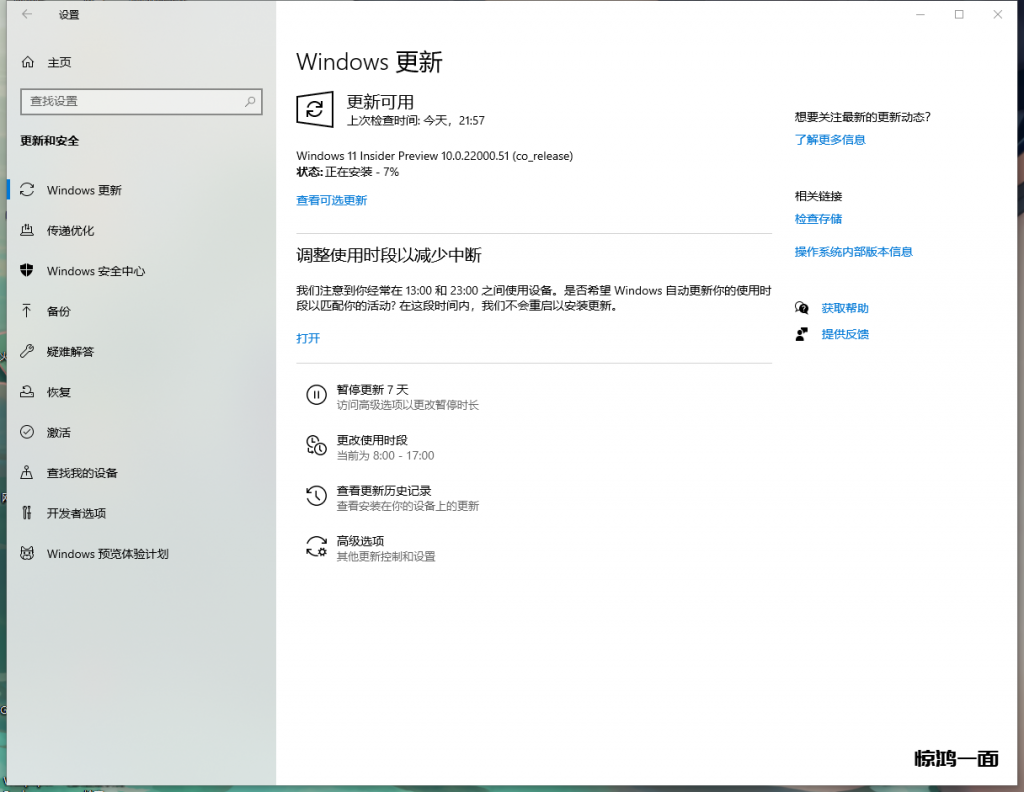This screenshot has height=792, width=1024.
Task: Open Windows 安全中心 in sidebar
Action: [x=95, y=271]
